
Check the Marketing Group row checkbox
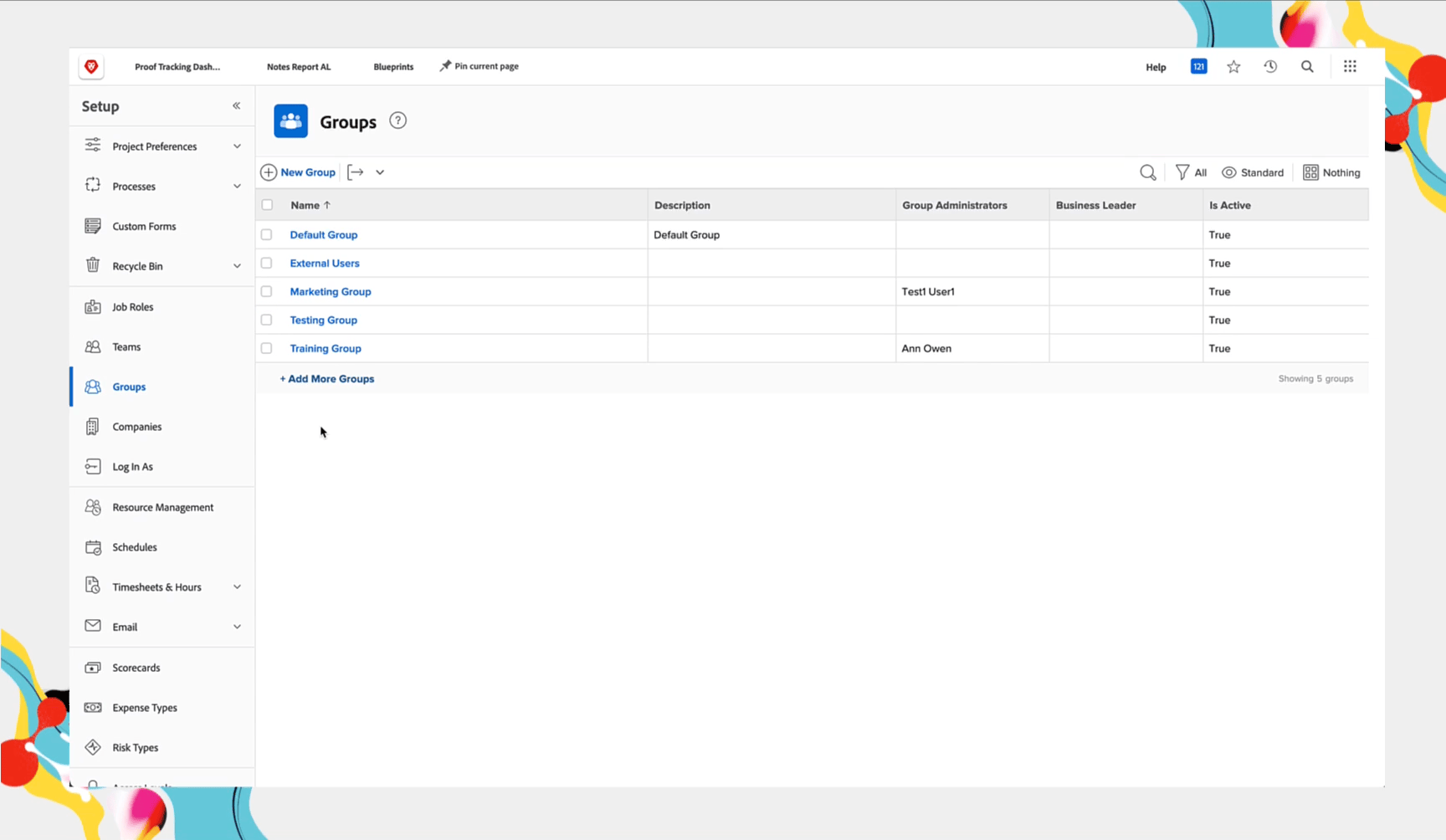coord(267,292)
